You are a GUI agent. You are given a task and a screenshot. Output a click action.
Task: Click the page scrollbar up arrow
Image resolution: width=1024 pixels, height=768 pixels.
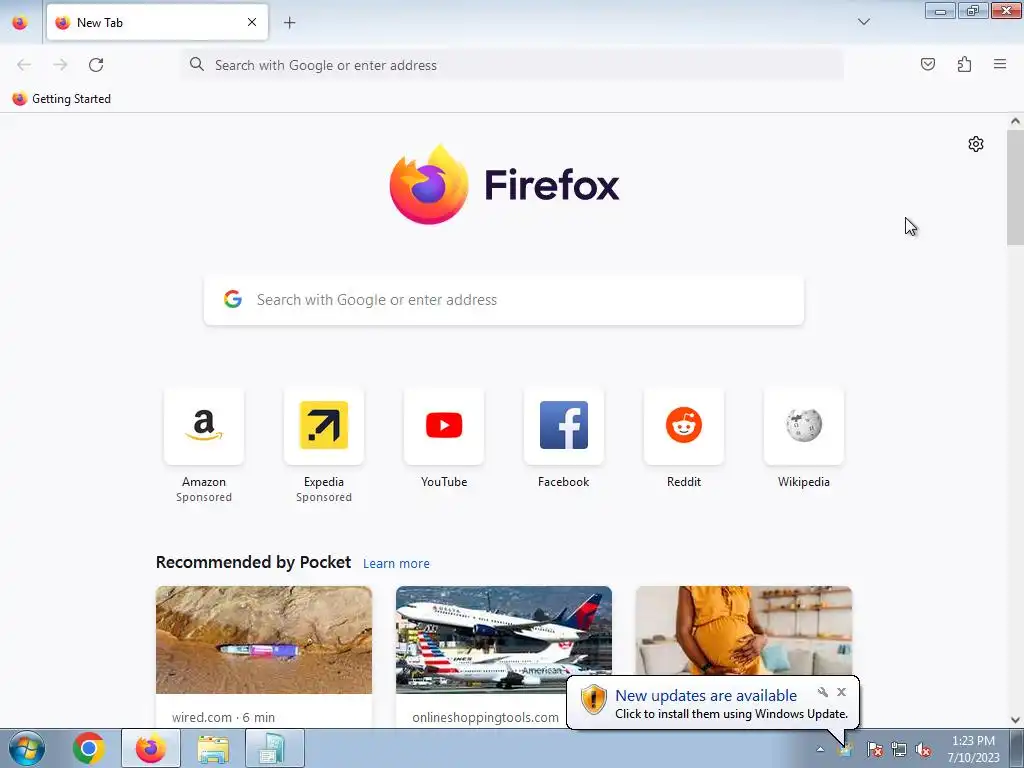pos(1015,121)
